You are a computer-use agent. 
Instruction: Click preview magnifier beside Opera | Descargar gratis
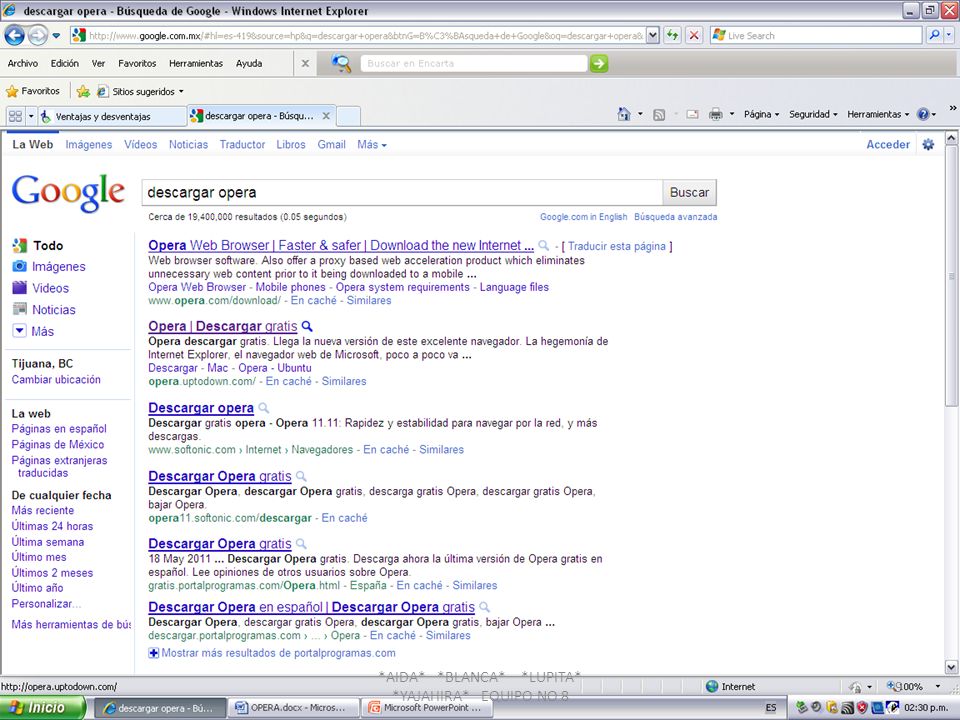click(307, 326)
